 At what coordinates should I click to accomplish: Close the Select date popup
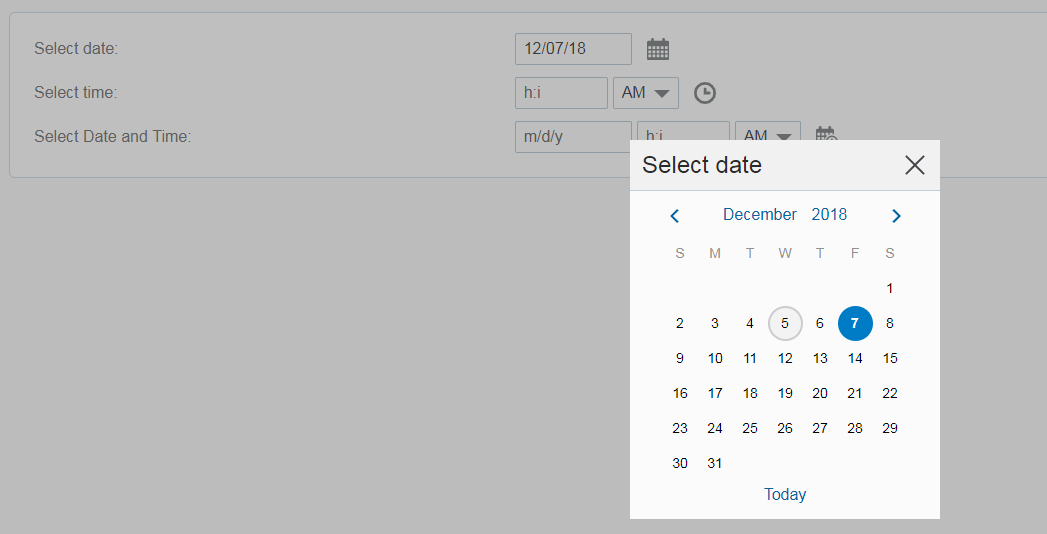914,165
